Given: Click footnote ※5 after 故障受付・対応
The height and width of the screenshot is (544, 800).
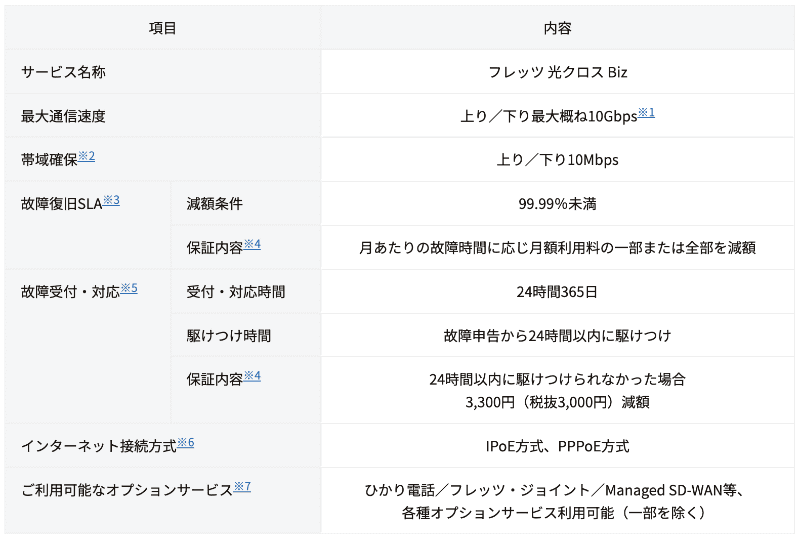Looking at the screenshot, I should [129, 288].
